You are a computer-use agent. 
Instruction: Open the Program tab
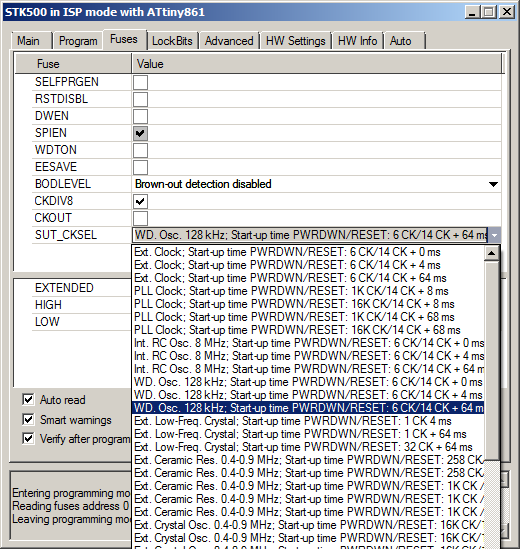click(x=78, y=41)
